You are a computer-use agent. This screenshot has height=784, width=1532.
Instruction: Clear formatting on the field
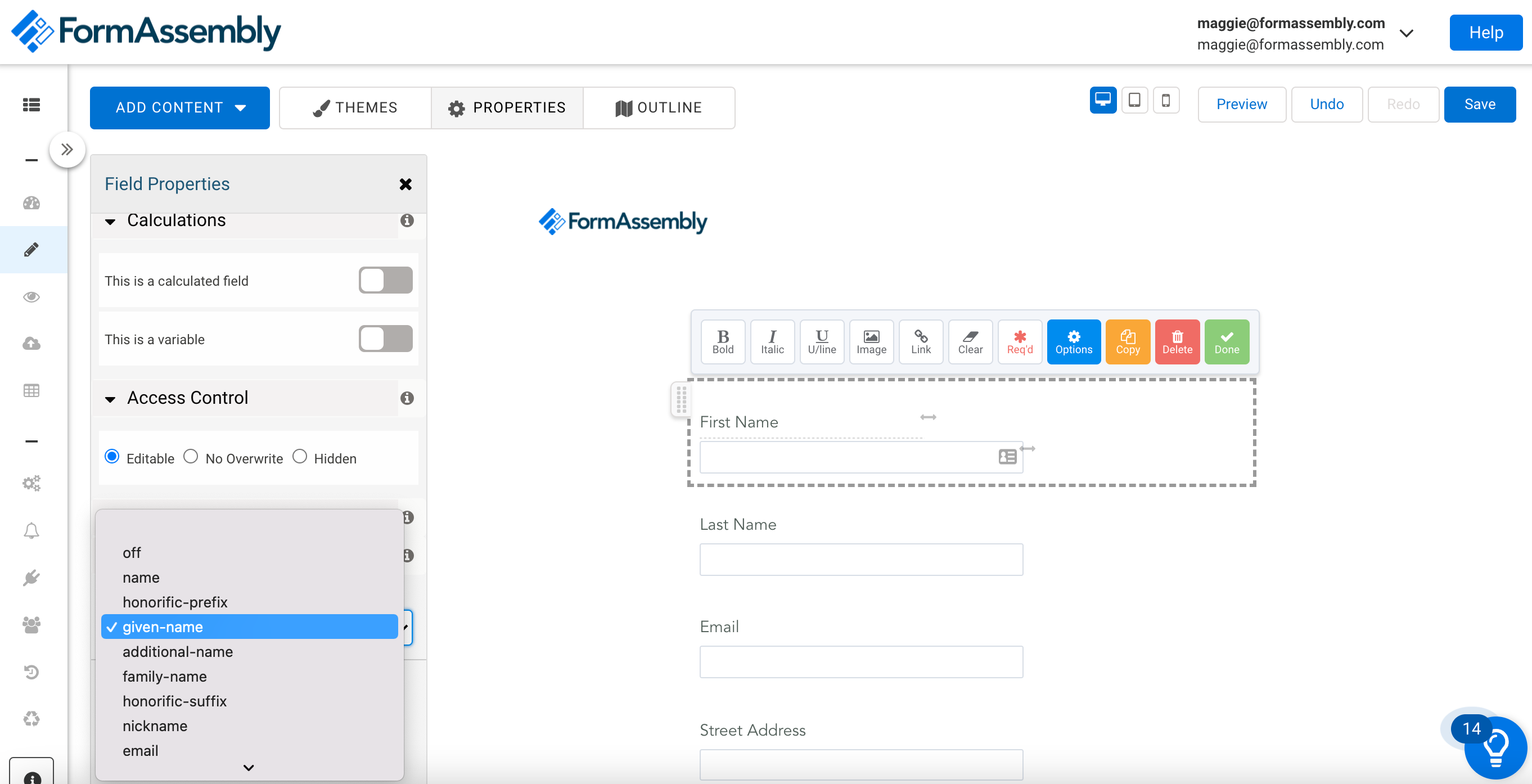(970, 342)
